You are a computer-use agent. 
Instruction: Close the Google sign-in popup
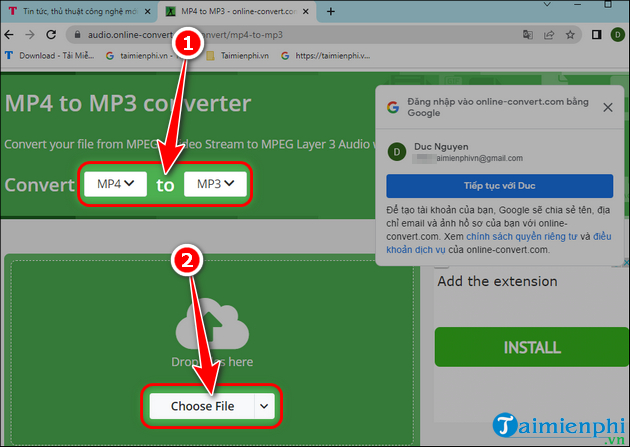coord(608,107)
